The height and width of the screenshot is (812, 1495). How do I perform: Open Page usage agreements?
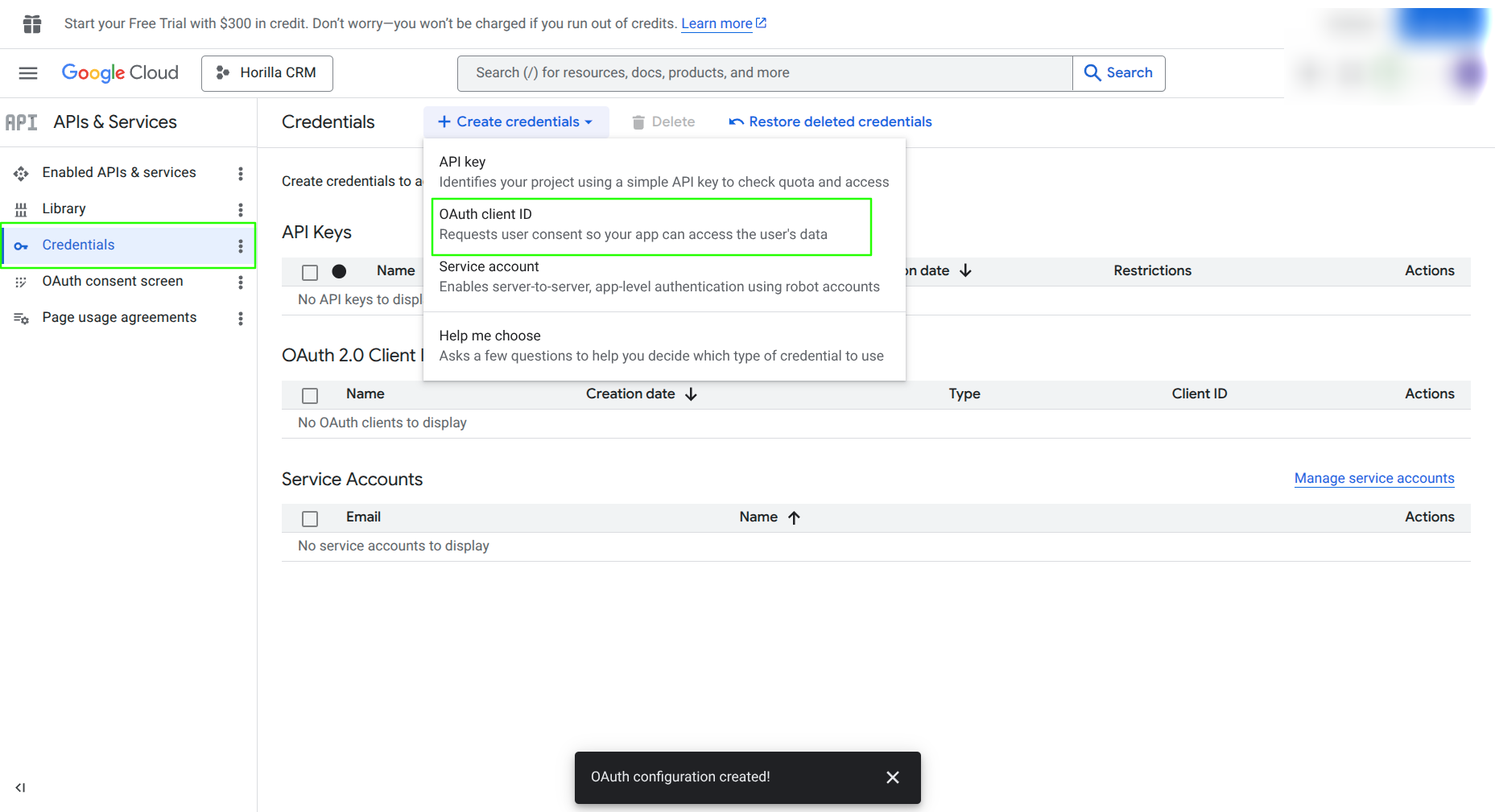[119, 317]
